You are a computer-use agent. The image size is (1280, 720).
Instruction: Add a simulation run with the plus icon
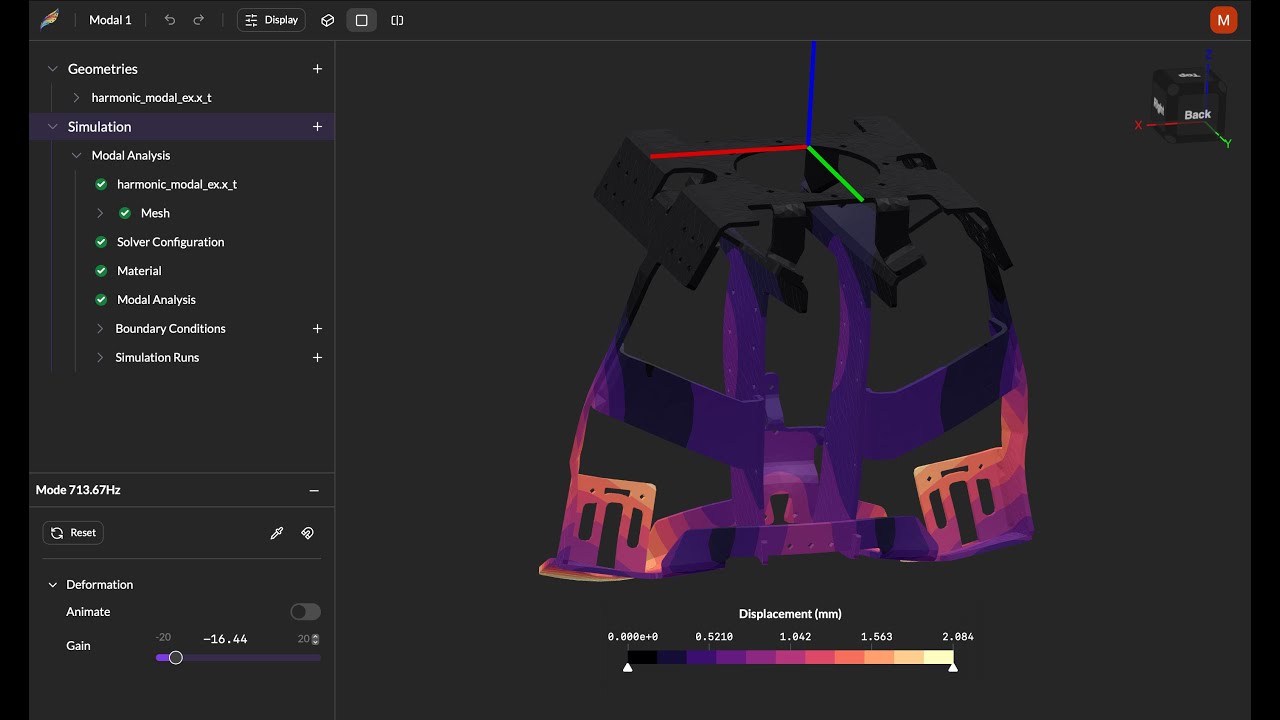click(x=317, y=357)
